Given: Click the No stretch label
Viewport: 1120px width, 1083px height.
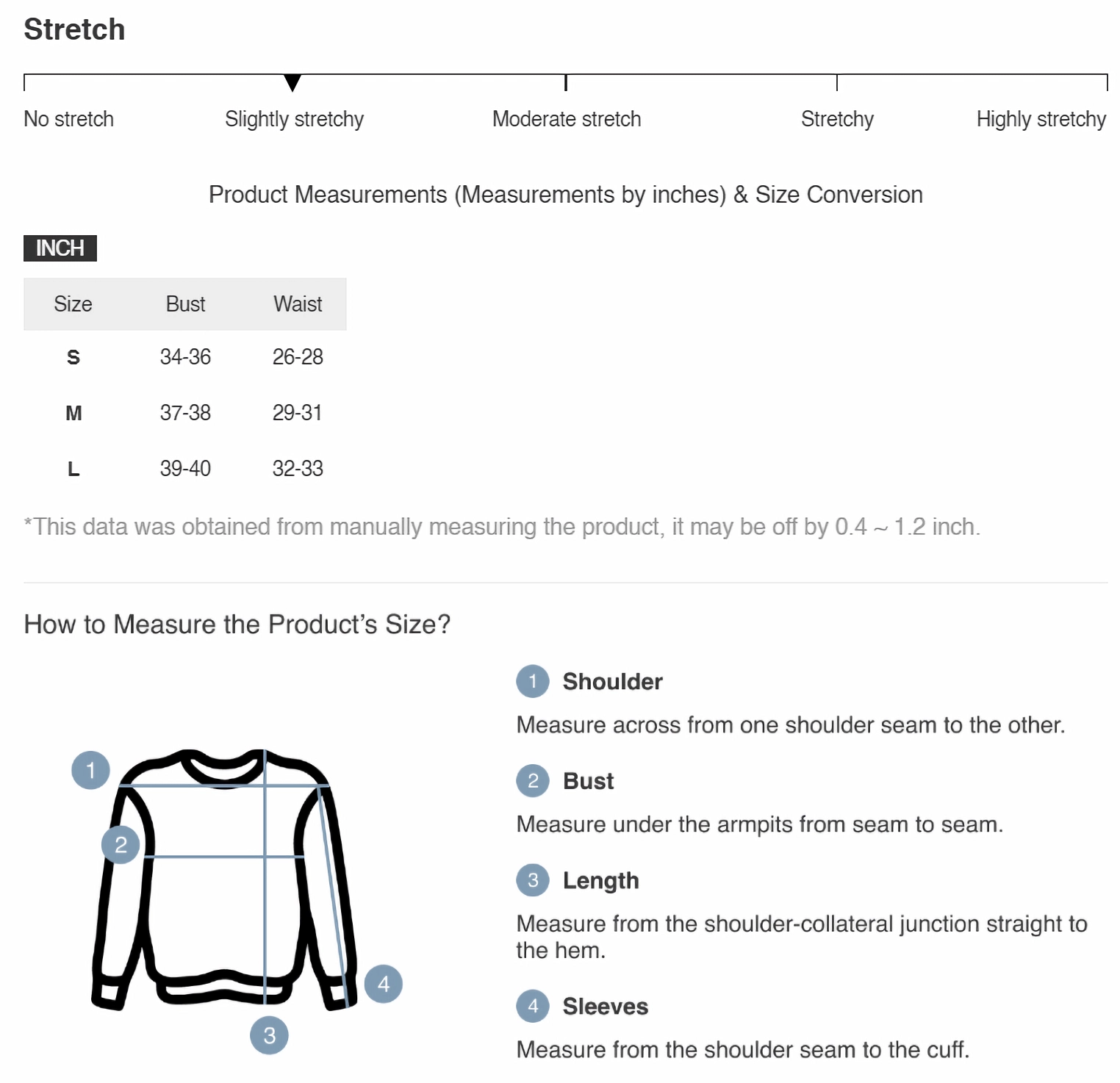Looking at the screenshot, I should tap(68, 119).
